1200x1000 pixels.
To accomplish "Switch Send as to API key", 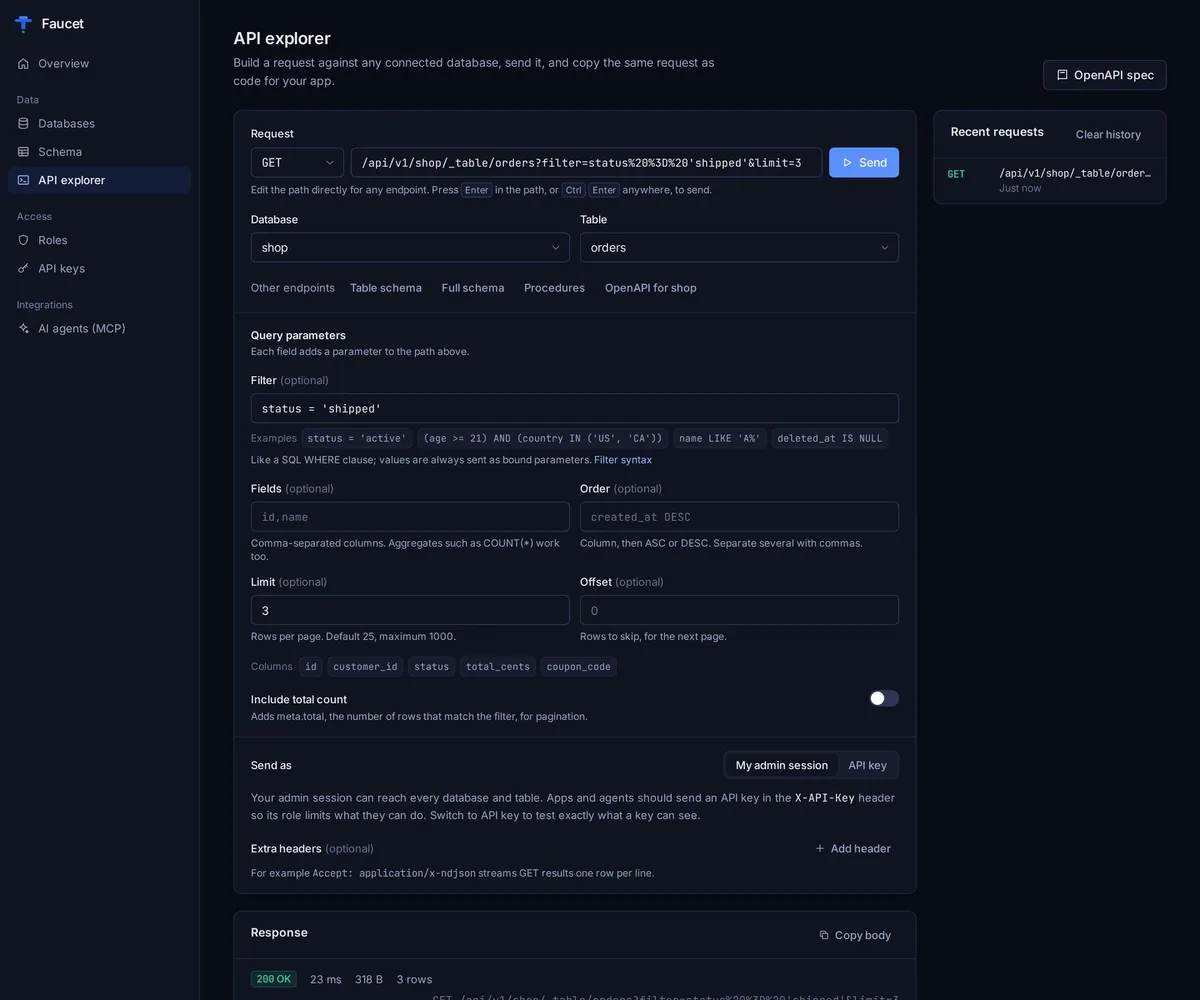I will pos(867,765).
